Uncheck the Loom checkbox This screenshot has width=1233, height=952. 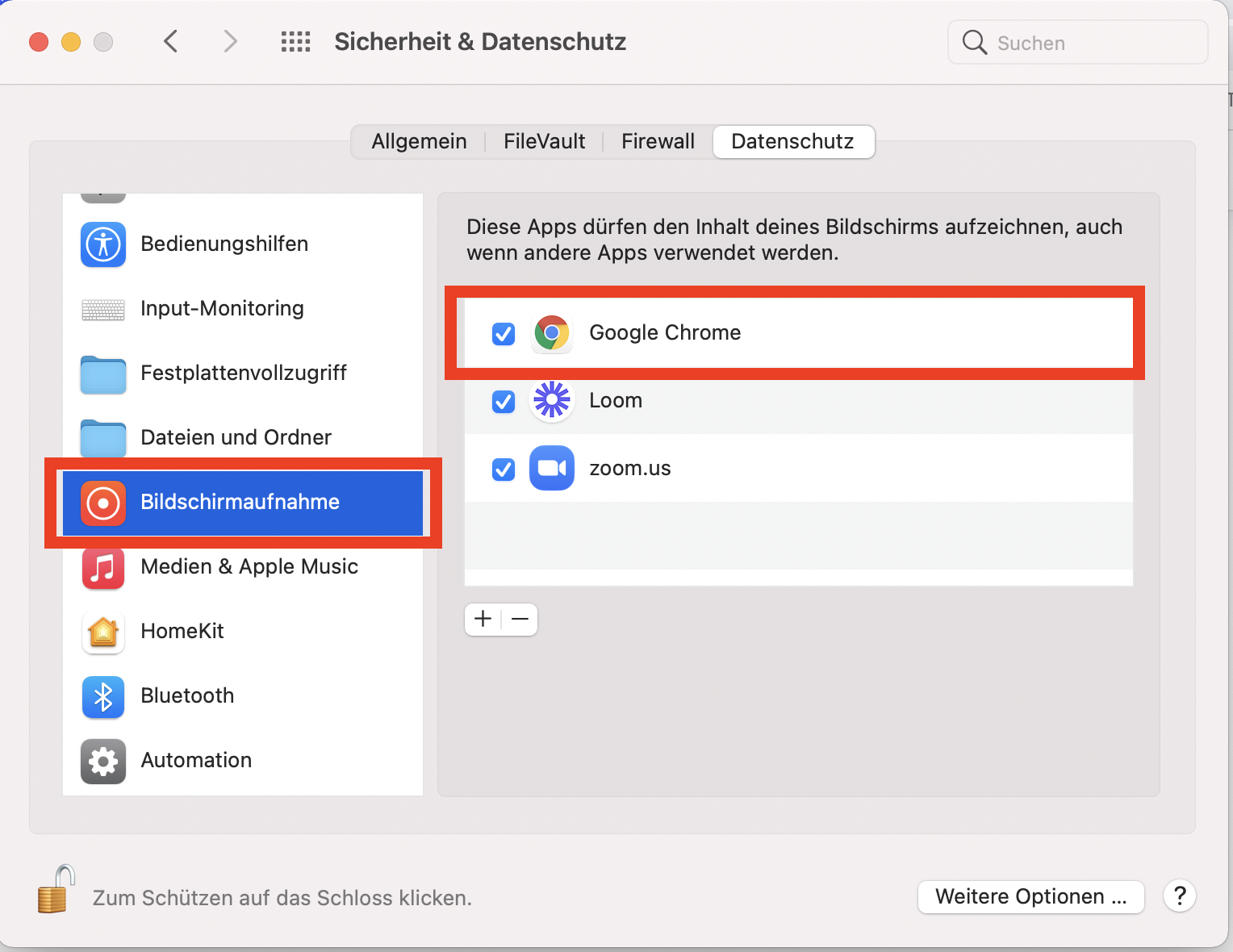(504, 401)
